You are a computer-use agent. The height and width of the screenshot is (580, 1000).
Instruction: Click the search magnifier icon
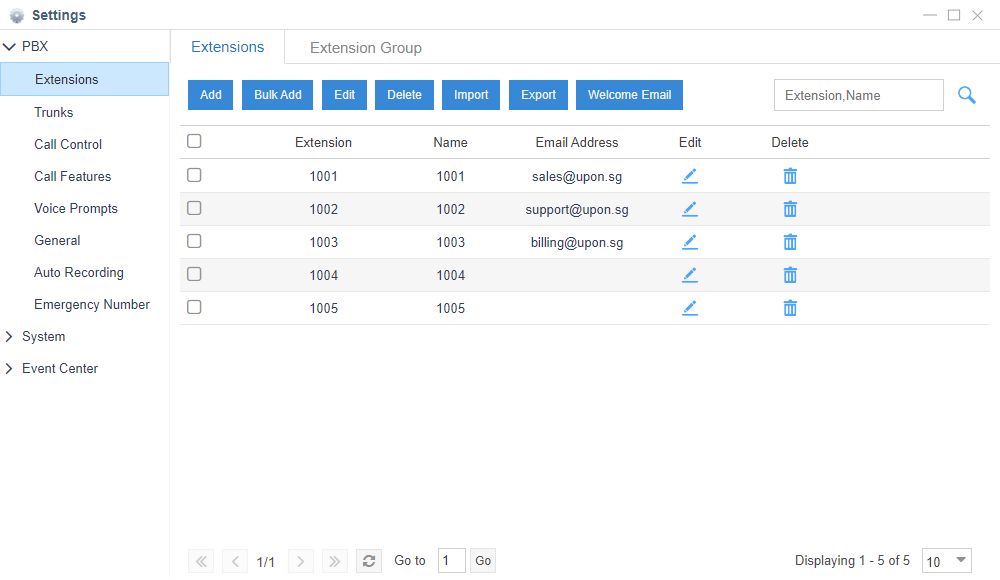pos(966,95)
